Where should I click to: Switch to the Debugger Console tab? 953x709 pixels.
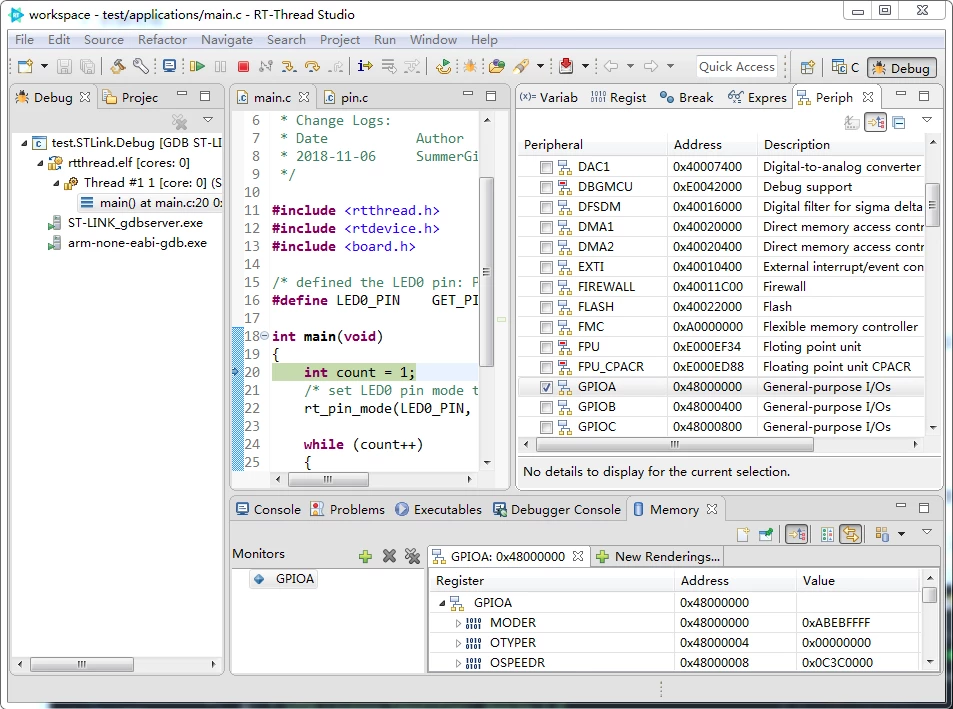point(557,510)
